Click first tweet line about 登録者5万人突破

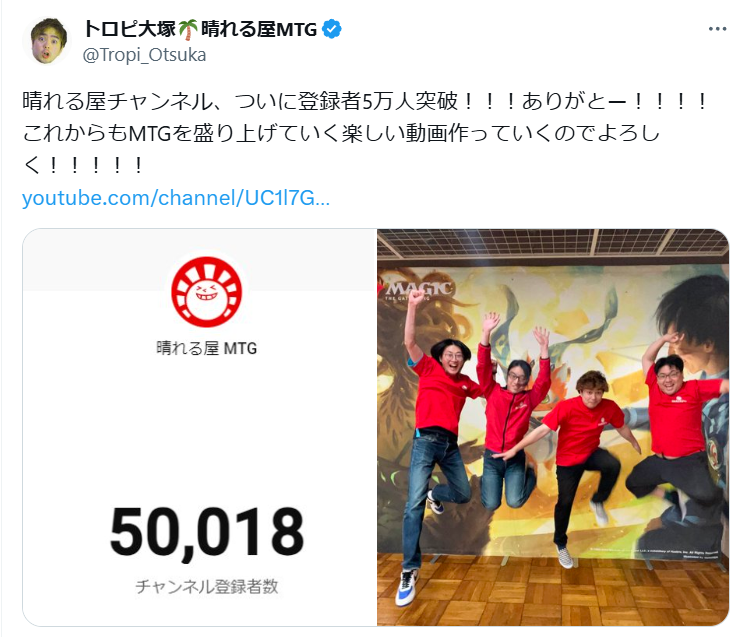tap(365, 101)
